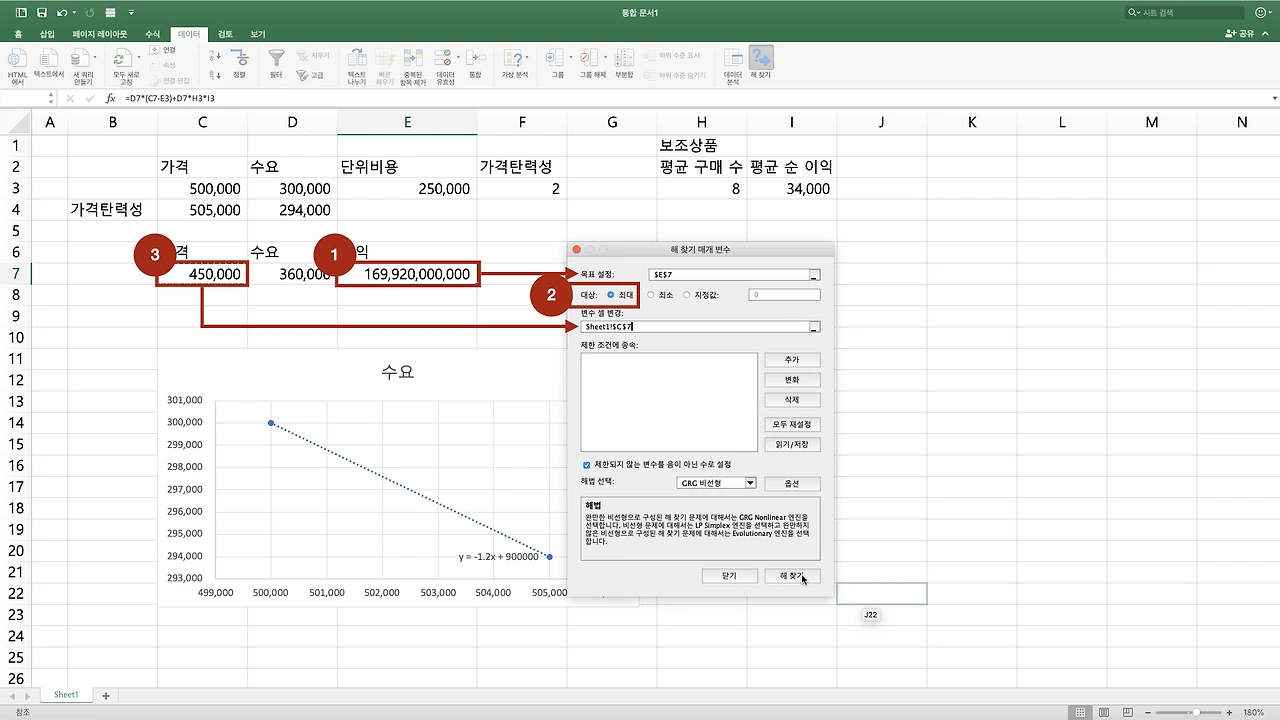Viewport: 1280px width, 720px height.
Task: Click cell containing 169,920,000,000
Action: point(407,274)
